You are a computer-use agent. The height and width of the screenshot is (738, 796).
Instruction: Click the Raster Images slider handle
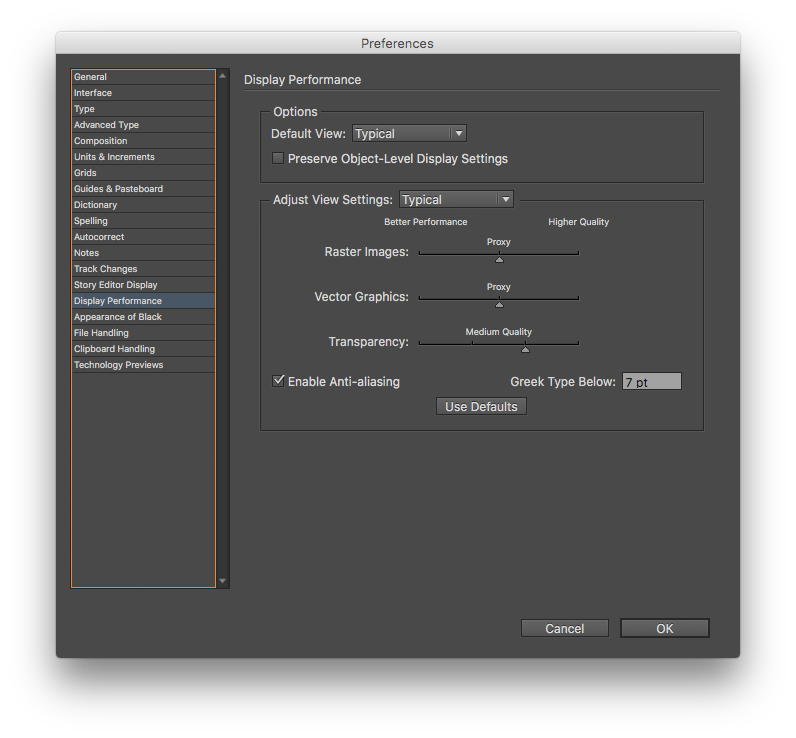500,259
